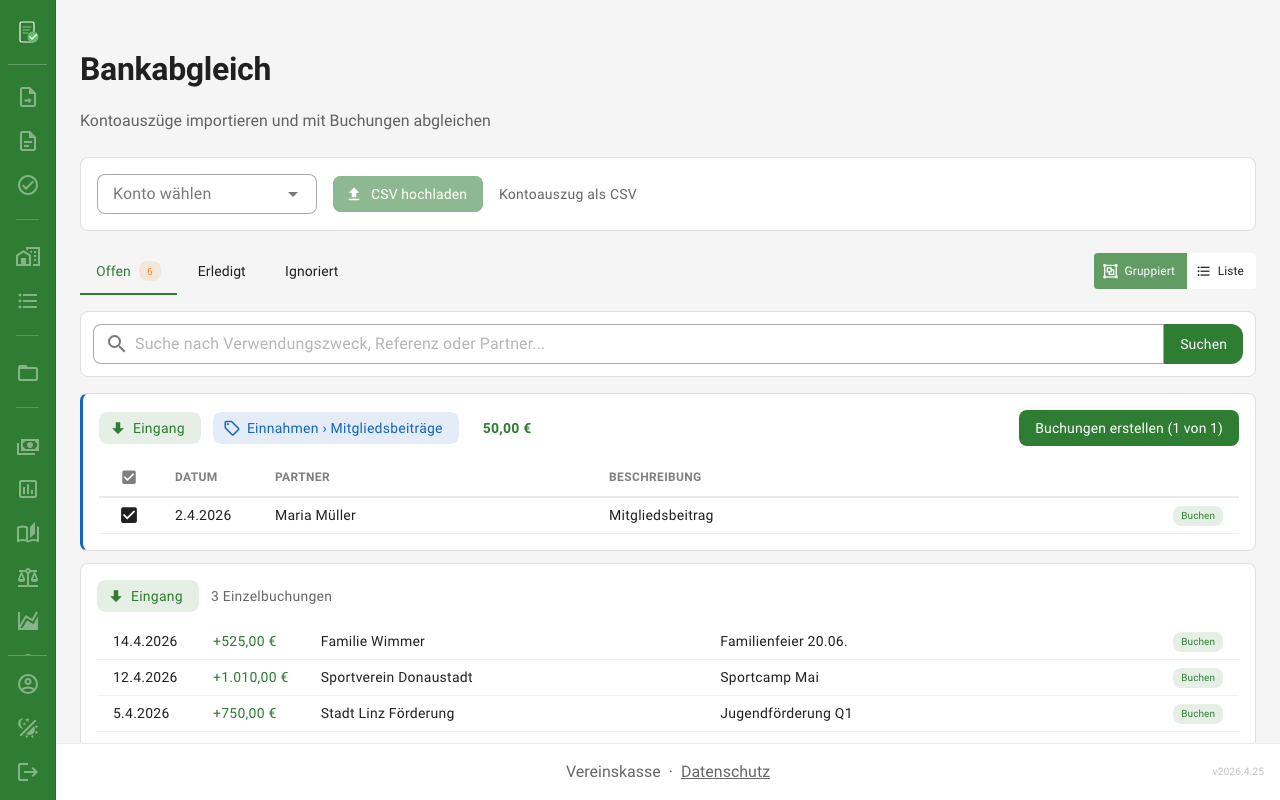Open the open book icon in sidebar
Image resolution: width=1280 pixels, height=800 pixels.
28,533
